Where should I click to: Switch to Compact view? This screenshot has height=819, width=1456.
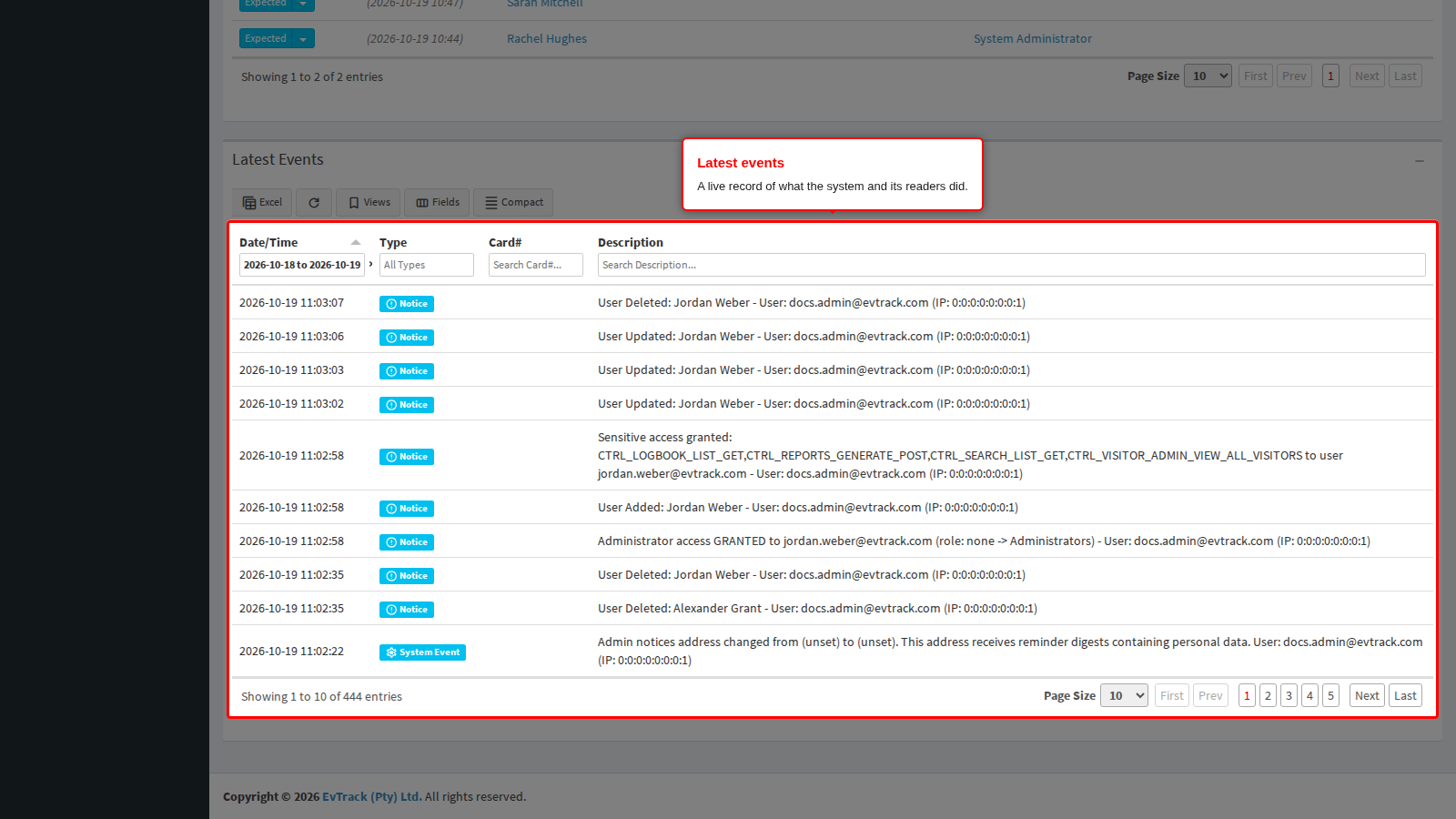coord(513,202)
